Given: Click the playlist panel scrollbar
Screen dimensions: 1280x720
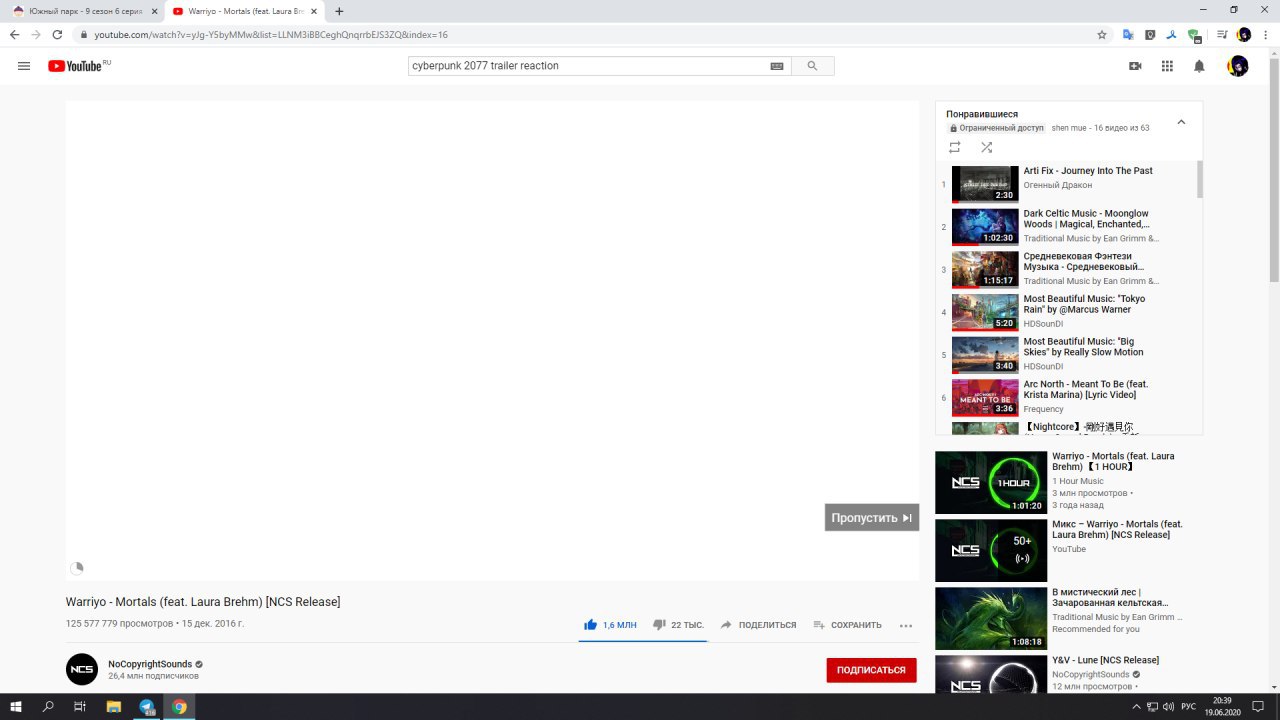Looking at the screenshot, I should click(1200, 180).
